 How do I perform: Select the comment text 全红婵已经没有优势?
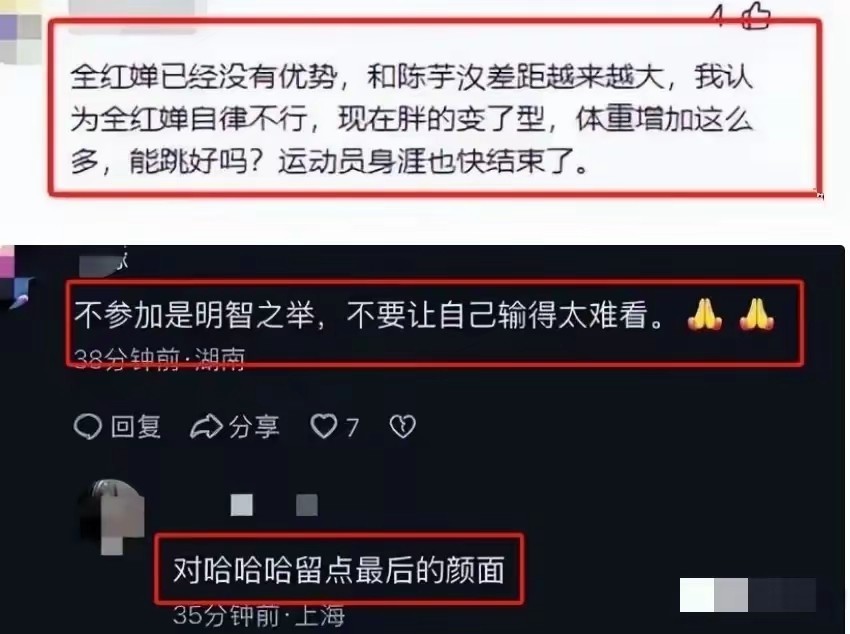click(203, 77)
